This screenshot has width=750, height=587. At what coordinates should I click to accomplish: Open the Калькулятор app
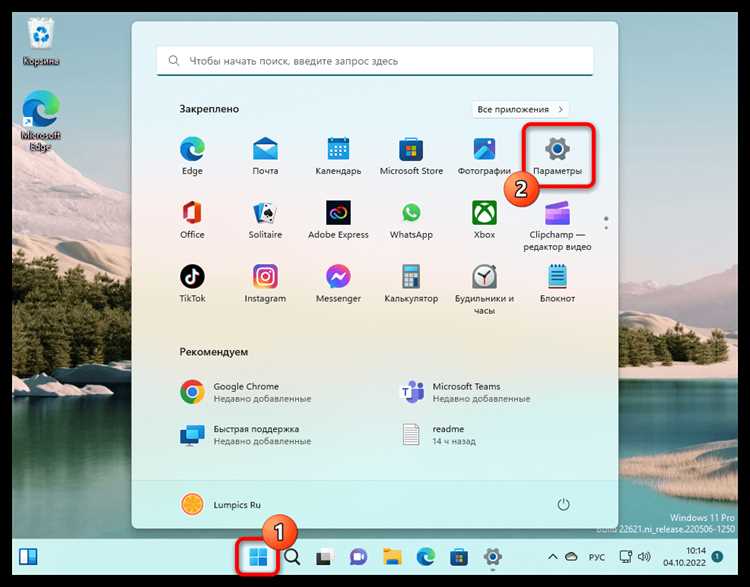tap(411, 283)
